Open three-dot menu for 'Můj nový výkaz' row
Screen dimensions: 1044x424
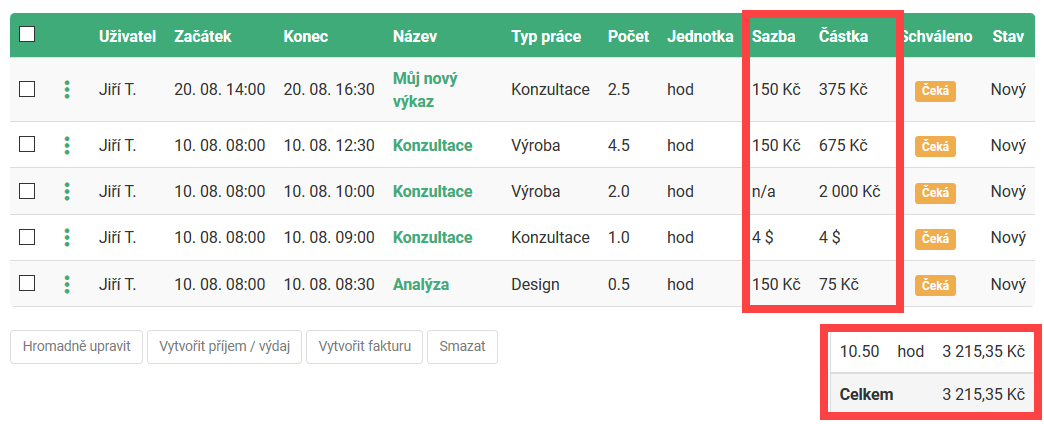click(67, 89)
